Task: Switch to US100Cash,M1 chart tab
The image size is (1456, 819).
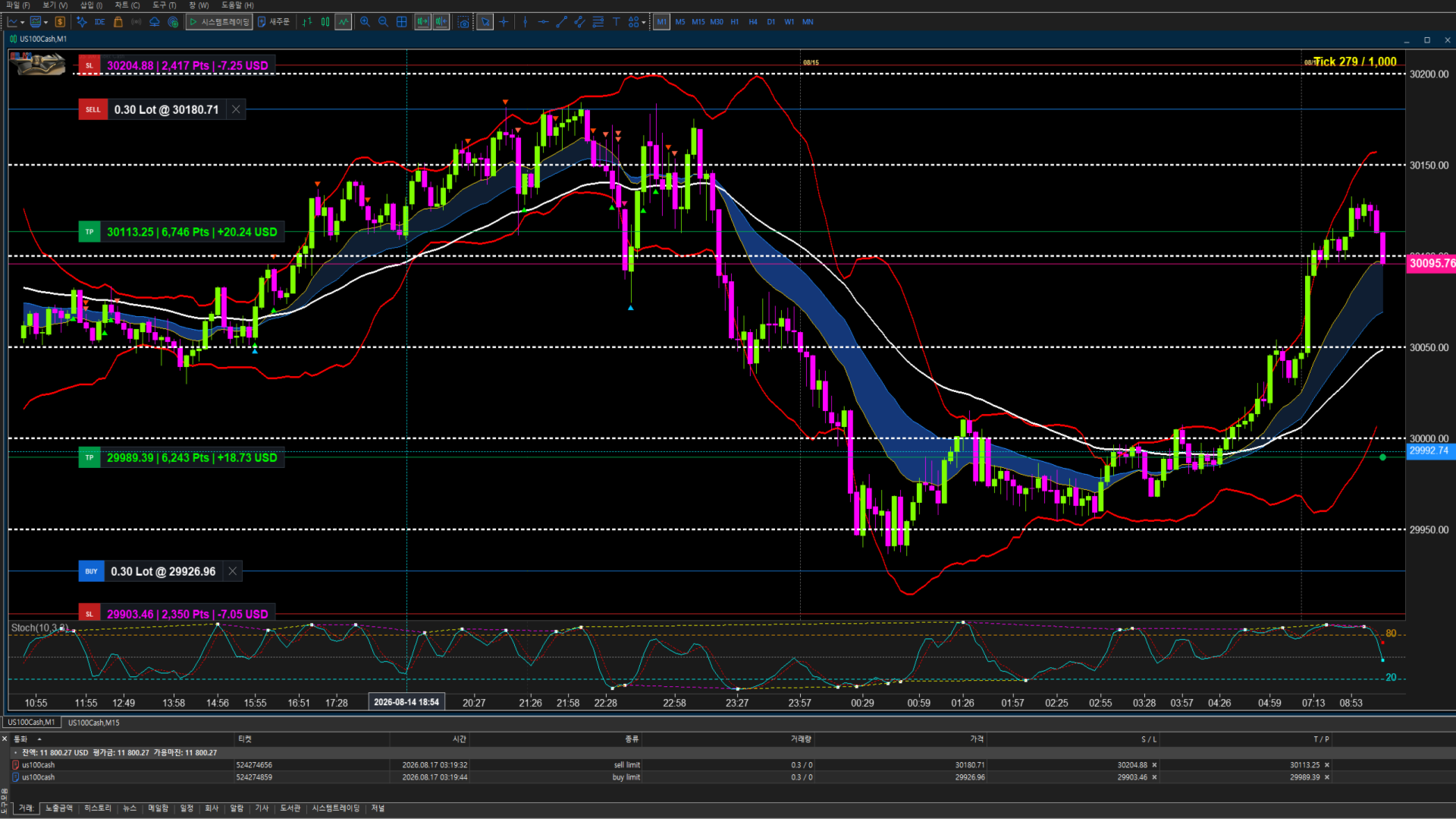Action: pyautogui.click(x=31, y=723)
